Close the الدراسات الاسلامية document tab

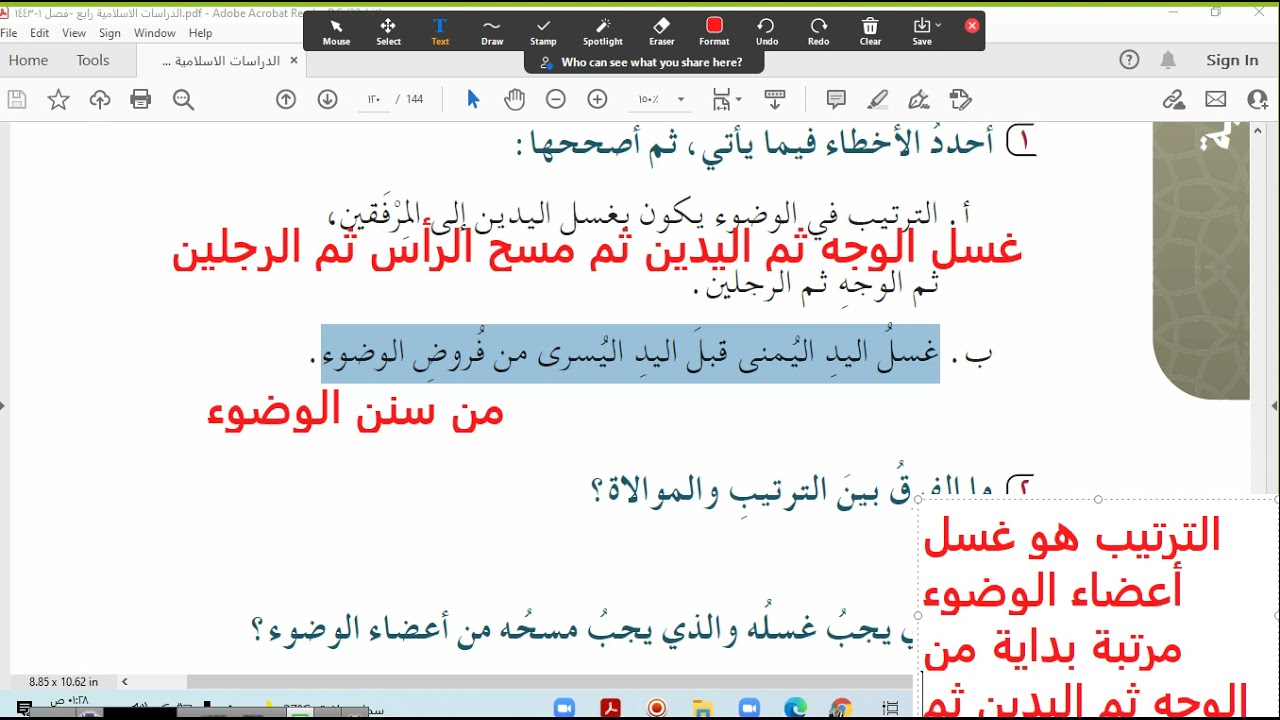coord(294,60)
